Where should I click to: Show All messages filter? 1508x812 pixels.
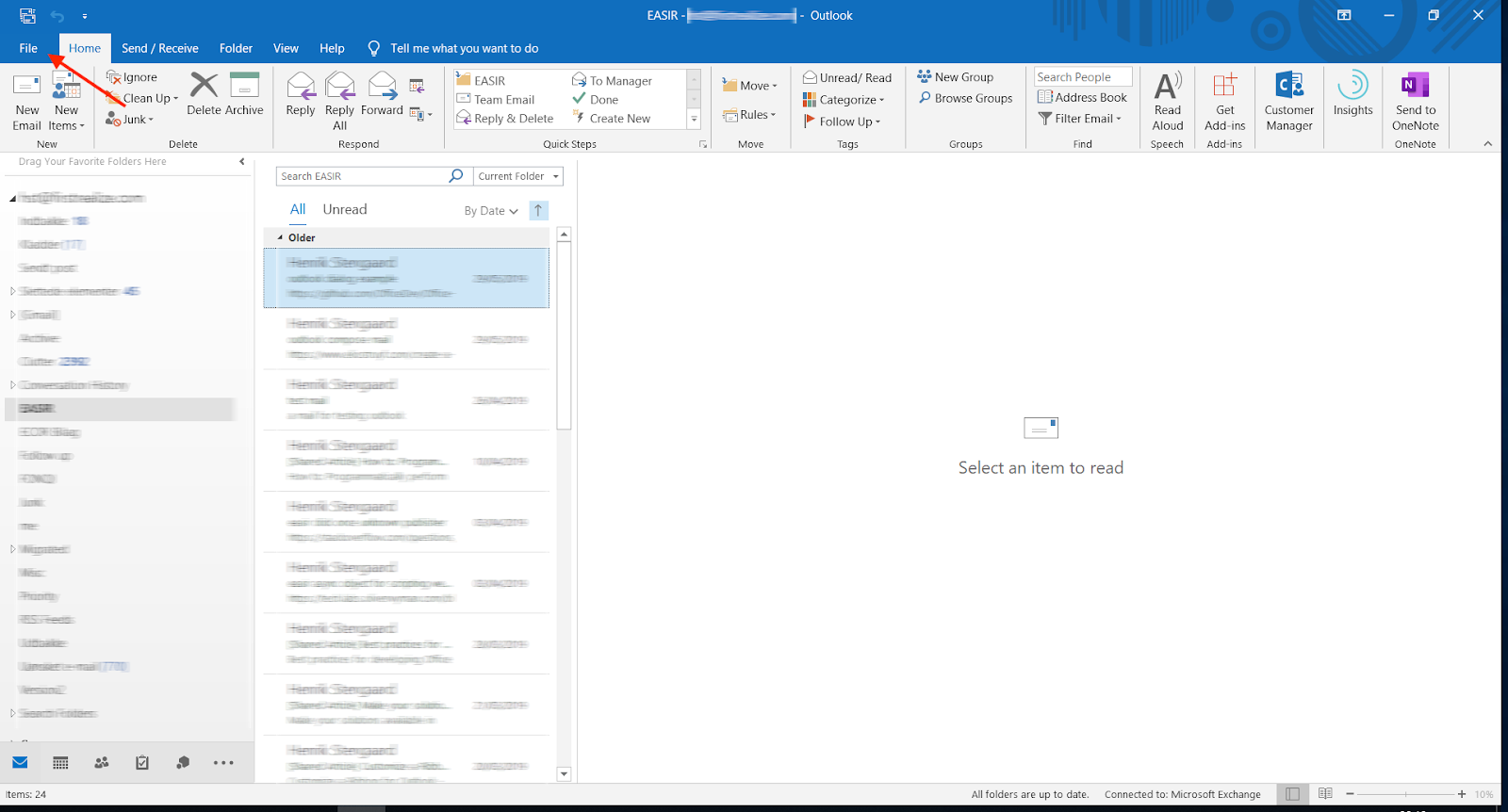click(298, 209)
